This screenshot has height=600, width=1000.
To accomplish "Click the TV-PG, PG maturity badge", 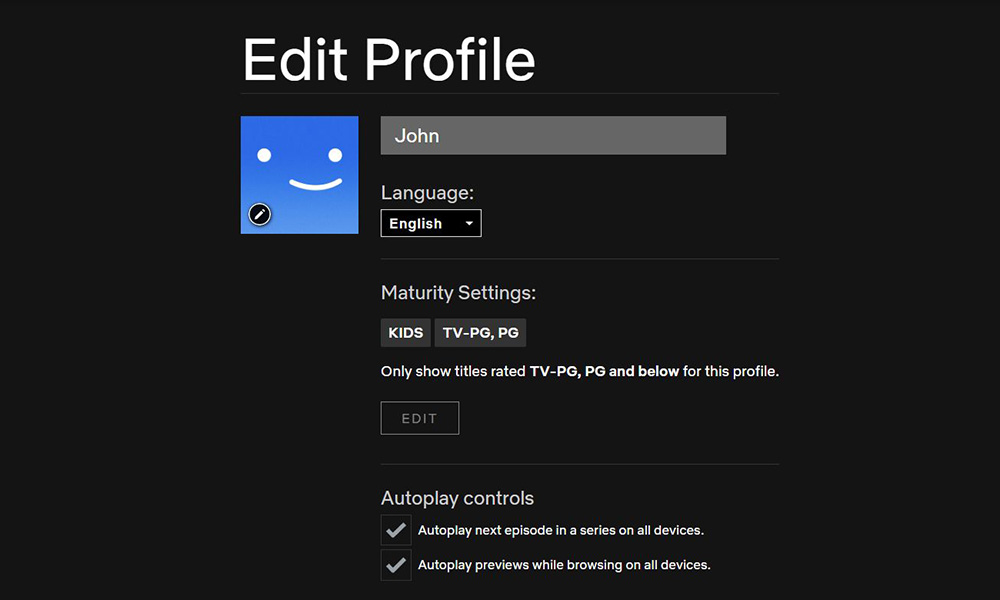I will click(x=480, y=333).
